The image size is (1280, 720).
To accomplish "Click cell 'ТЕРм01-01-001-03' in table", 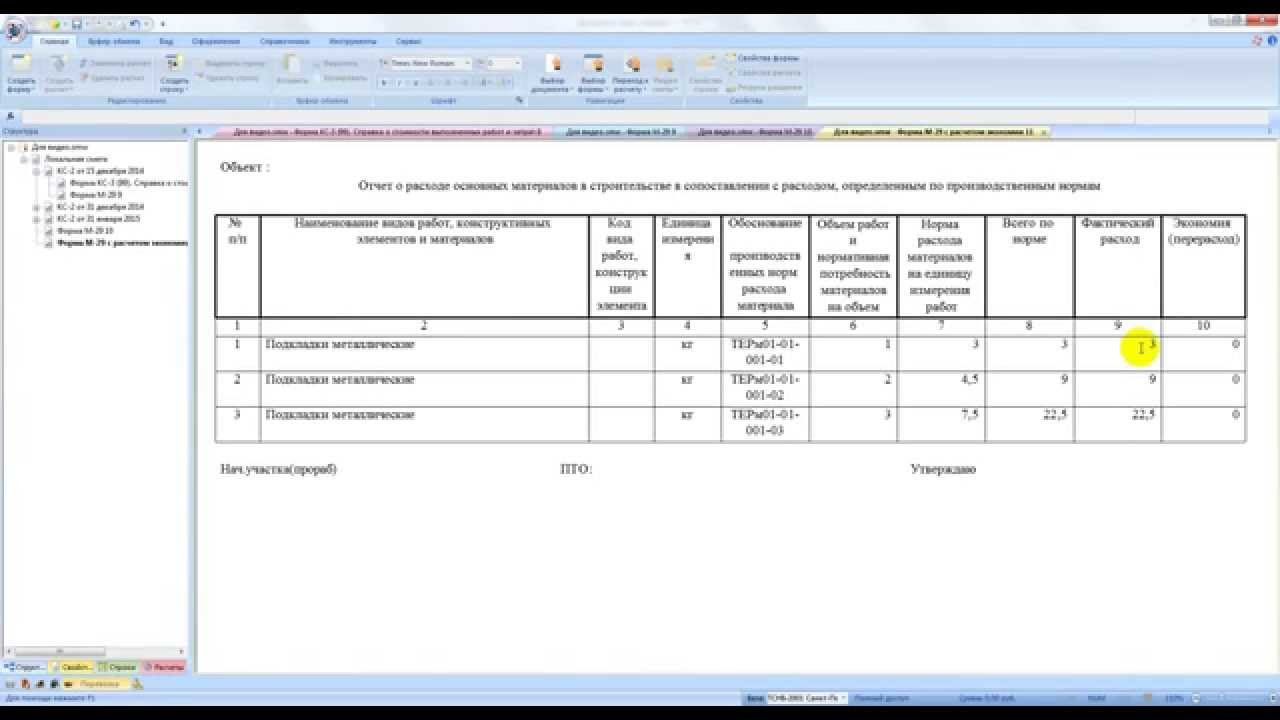I will tap(765, 422).
